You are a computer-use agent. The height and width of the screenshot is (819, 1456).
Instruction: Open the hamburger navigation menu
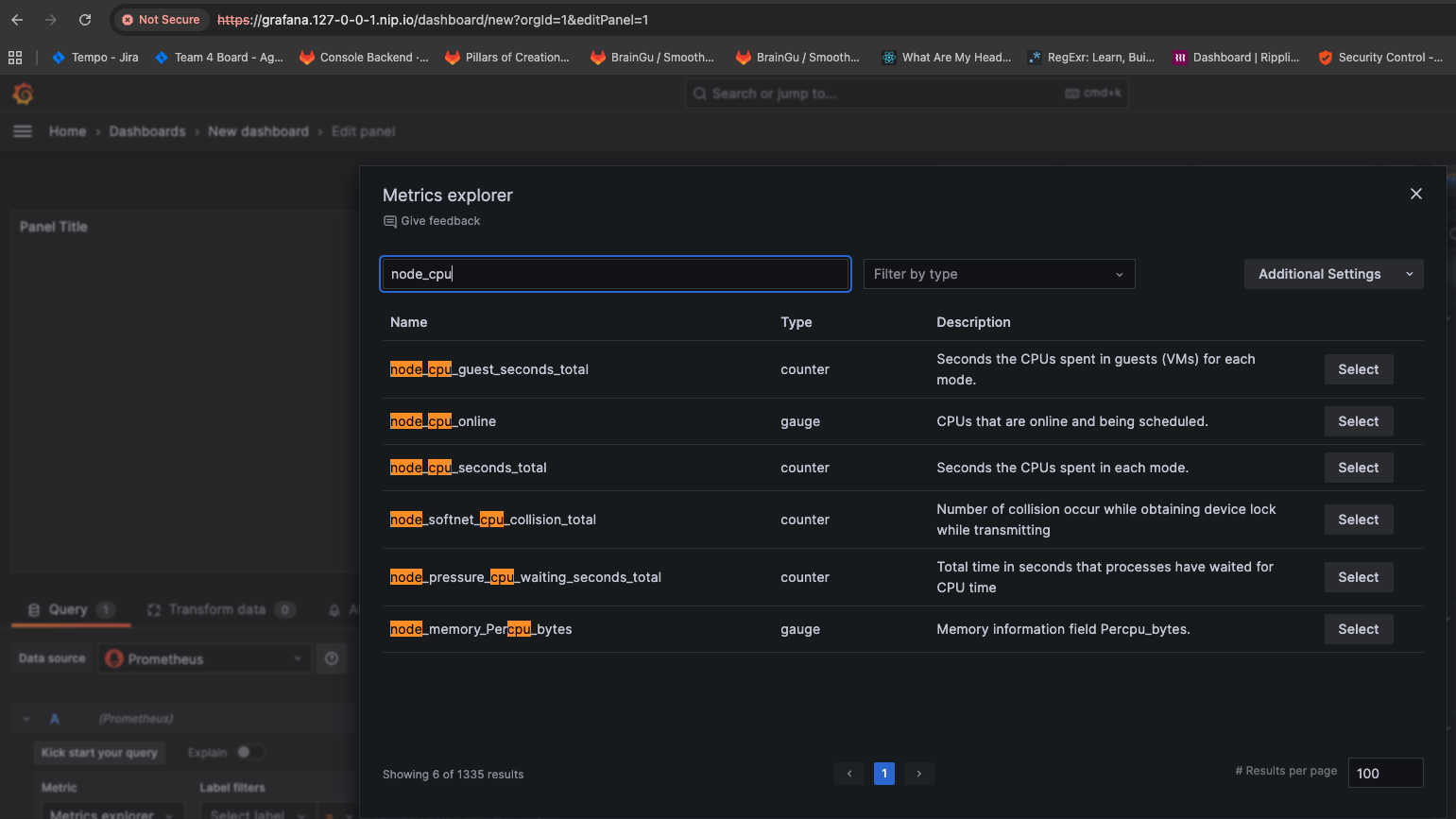pos(23,131)
